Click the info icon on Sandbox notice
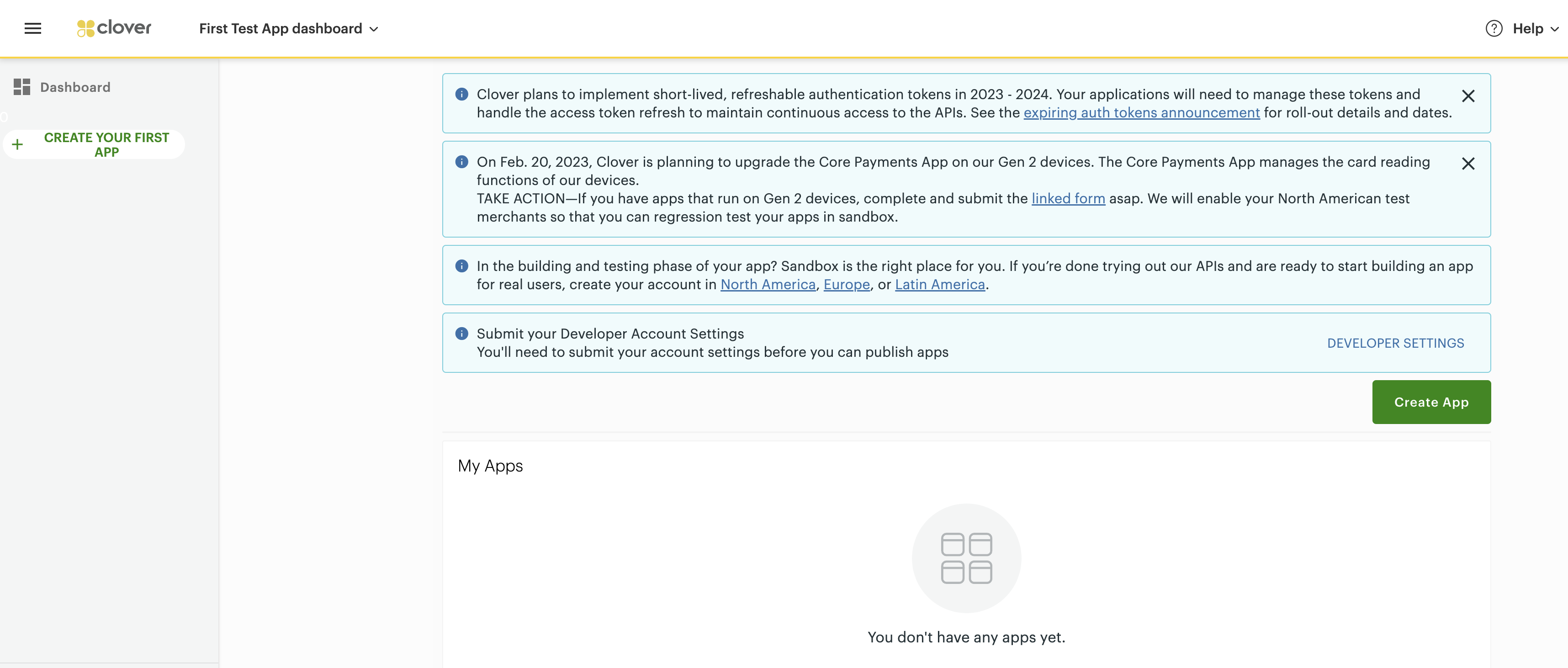Viewport: 1568px width, 668px height. [x=461, y=266]
